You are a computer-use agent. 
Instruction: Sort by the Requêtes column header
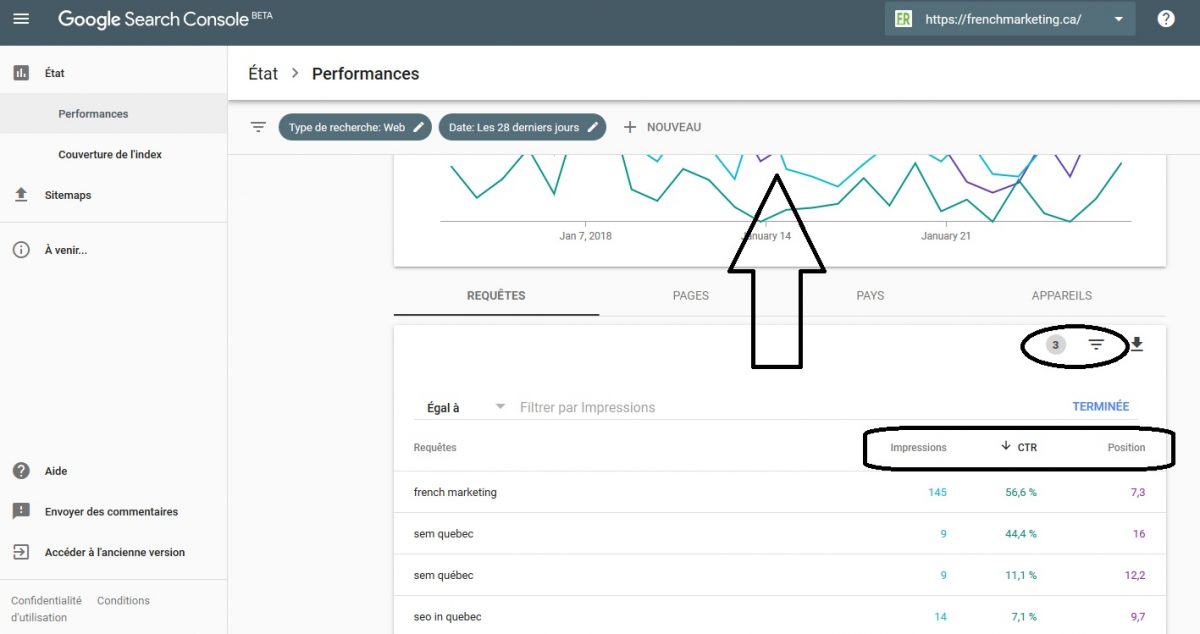pos(435,447)
